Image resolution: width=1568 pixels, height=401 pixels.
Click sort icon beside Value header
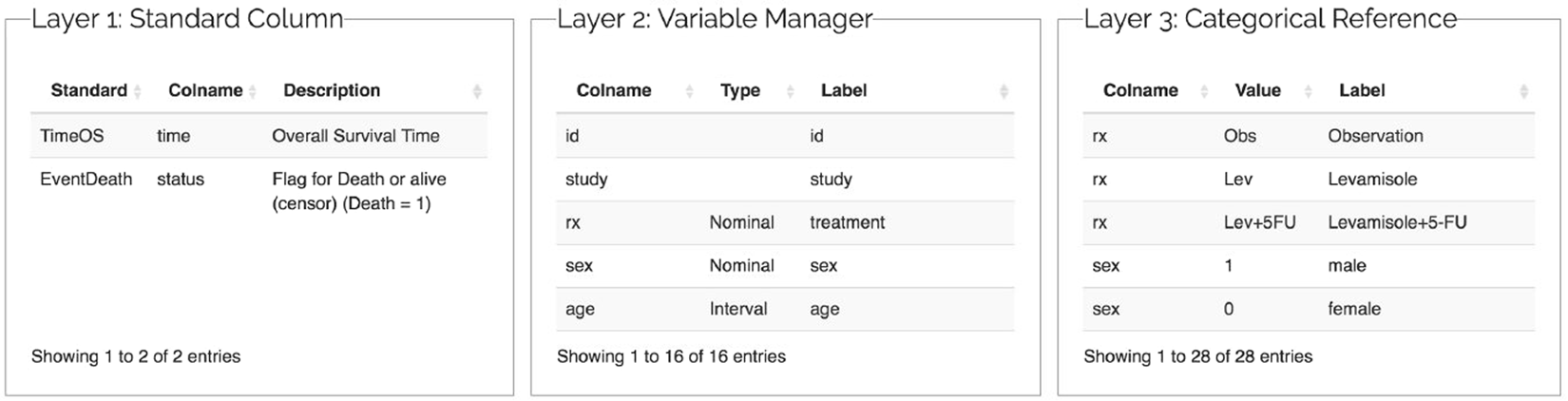coord(1308,91)
